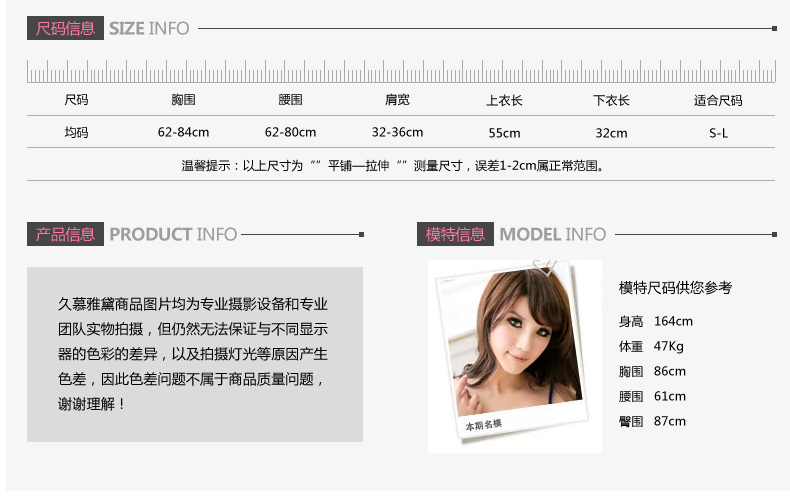
Task: Click the 62-84cm bust value cell
Action: pos(183,132)
